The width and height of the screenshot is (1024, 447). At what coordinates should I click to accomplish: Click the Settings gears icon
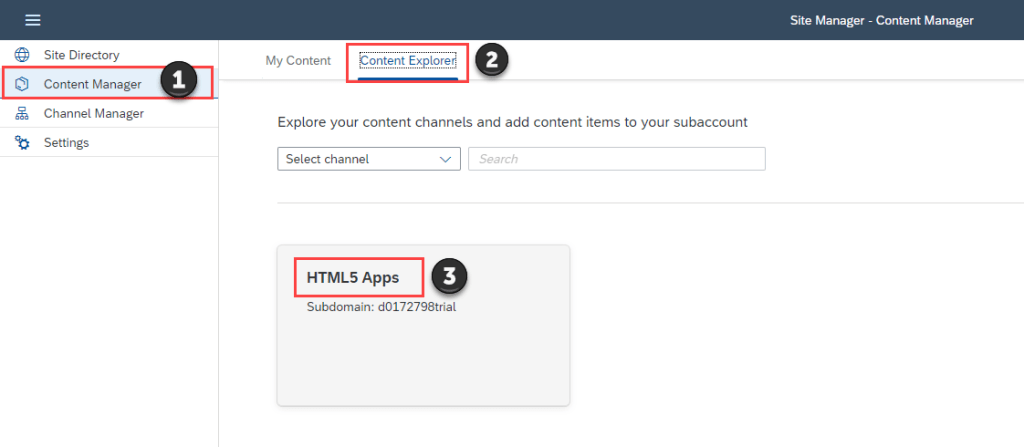22,143
